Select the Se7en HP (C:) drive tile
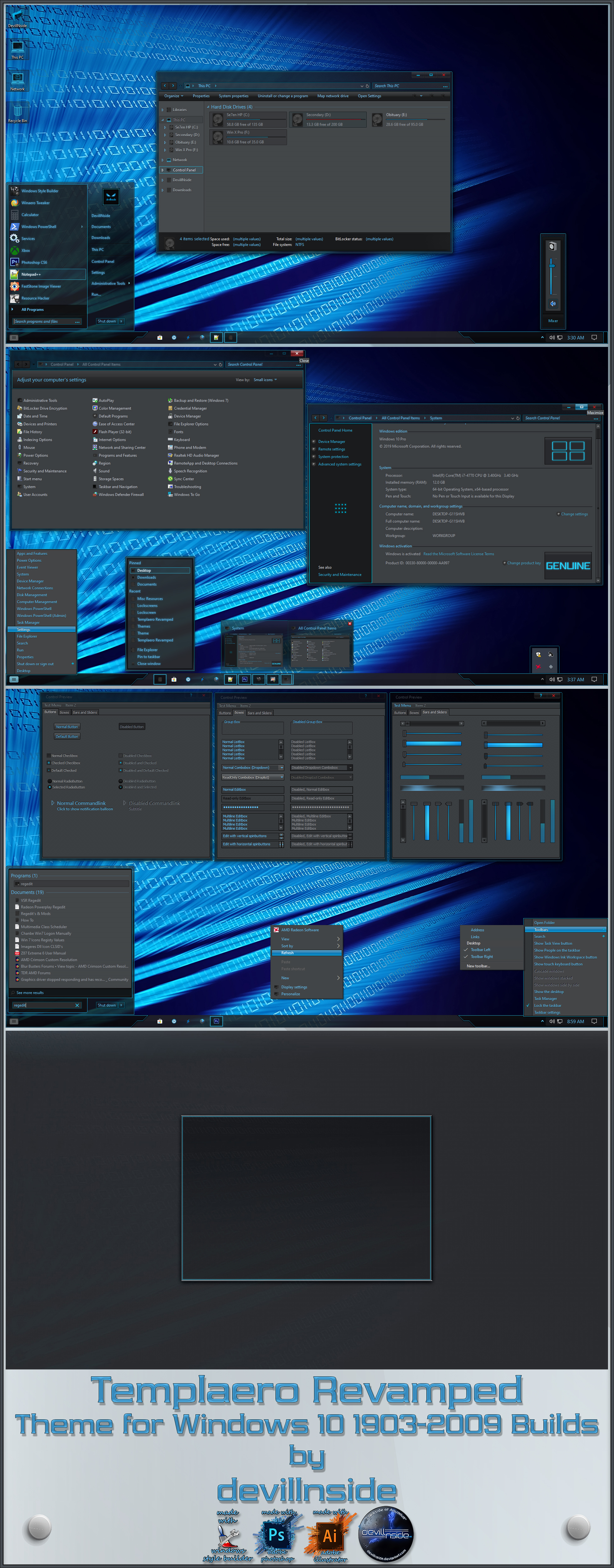 coord(248,119)
